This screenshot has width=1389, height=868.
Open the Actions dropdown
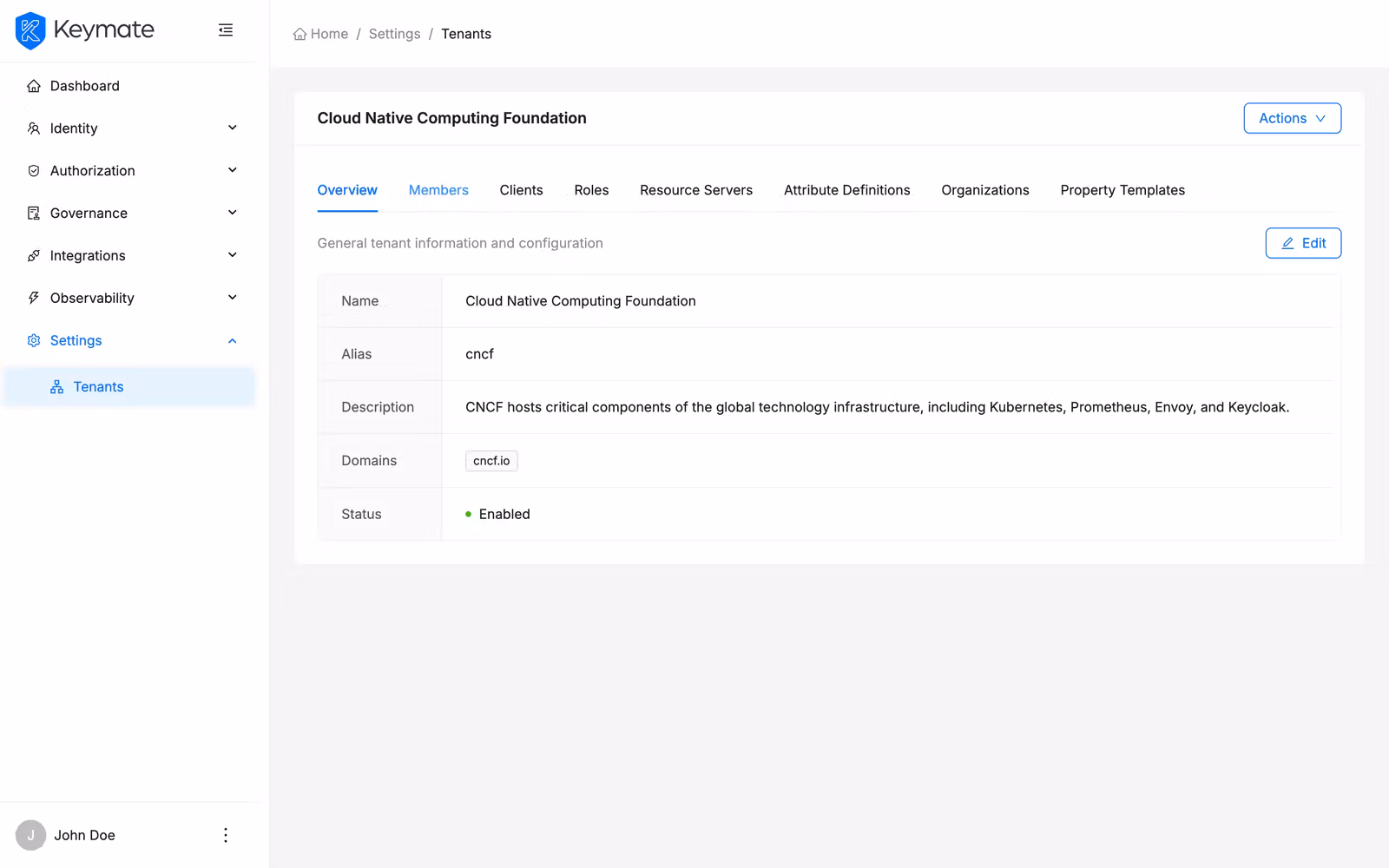(x=1292, y=118)
